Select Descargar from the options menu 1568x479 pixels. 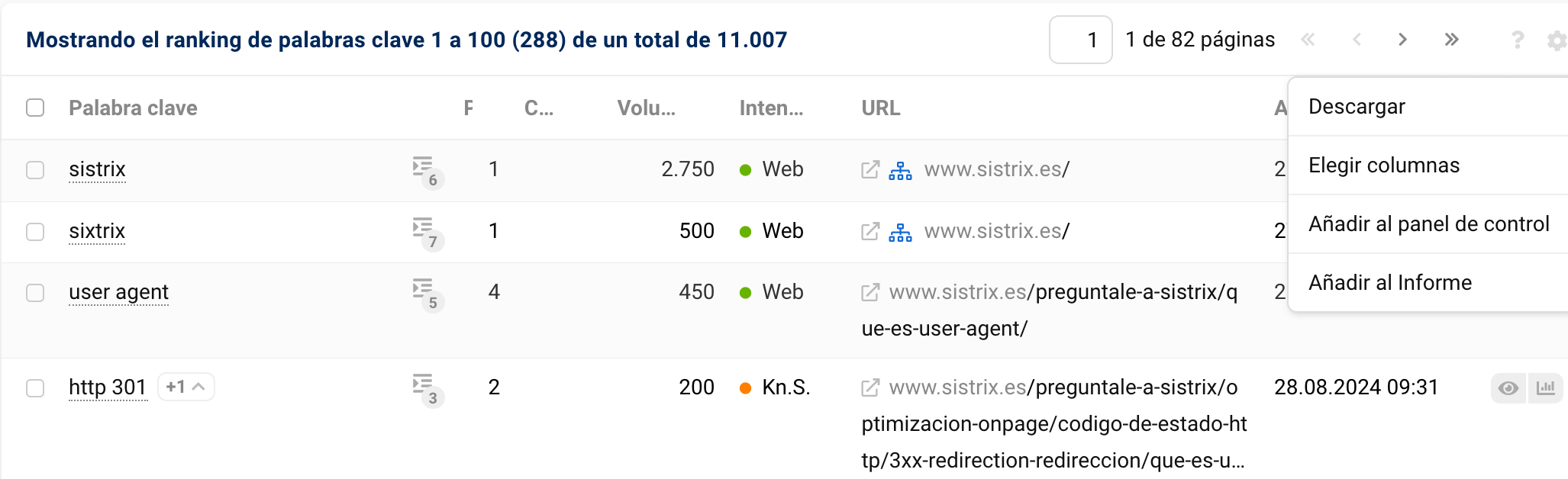tap(1357, 107)
